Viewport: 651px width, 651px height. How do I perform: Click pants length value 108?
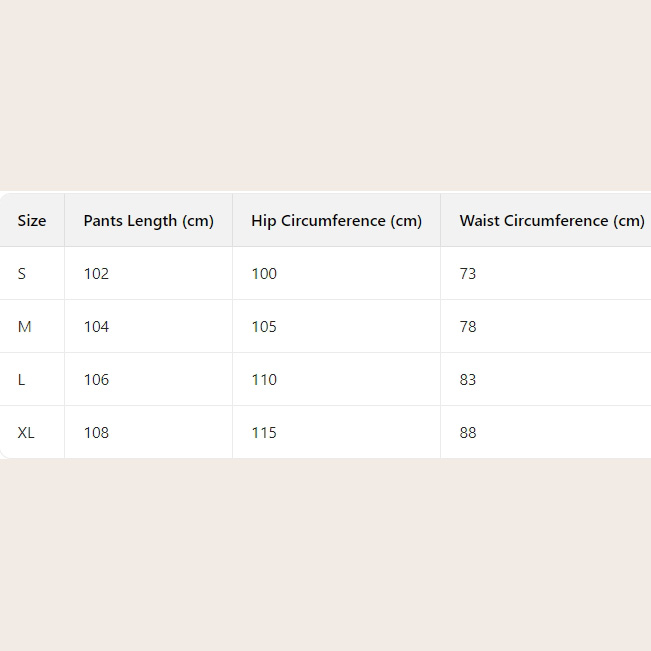pyautogui.click(x=96, y=433)
